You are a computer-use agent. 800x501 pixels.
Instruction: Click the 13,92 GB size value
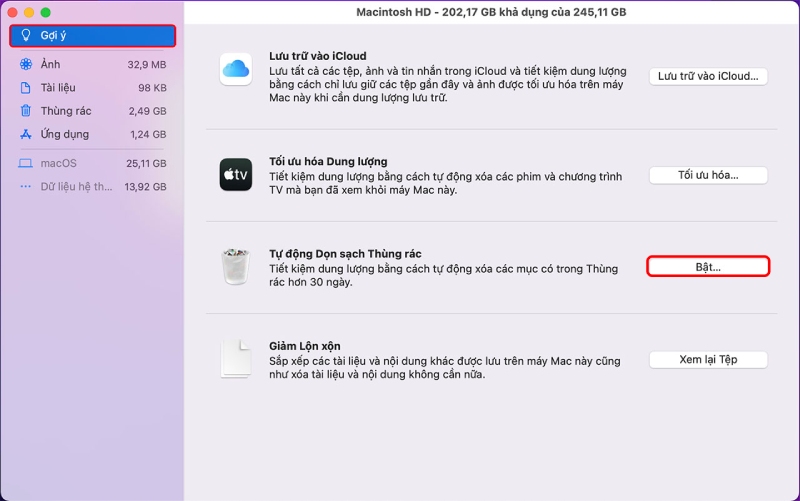click(145, 187)
